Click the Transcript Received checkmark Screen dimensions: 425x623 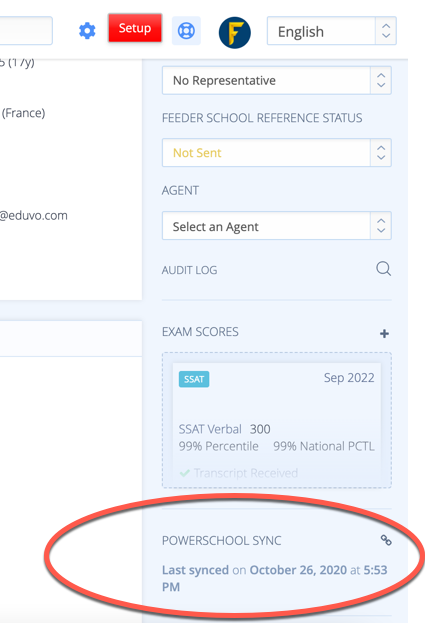185,473
